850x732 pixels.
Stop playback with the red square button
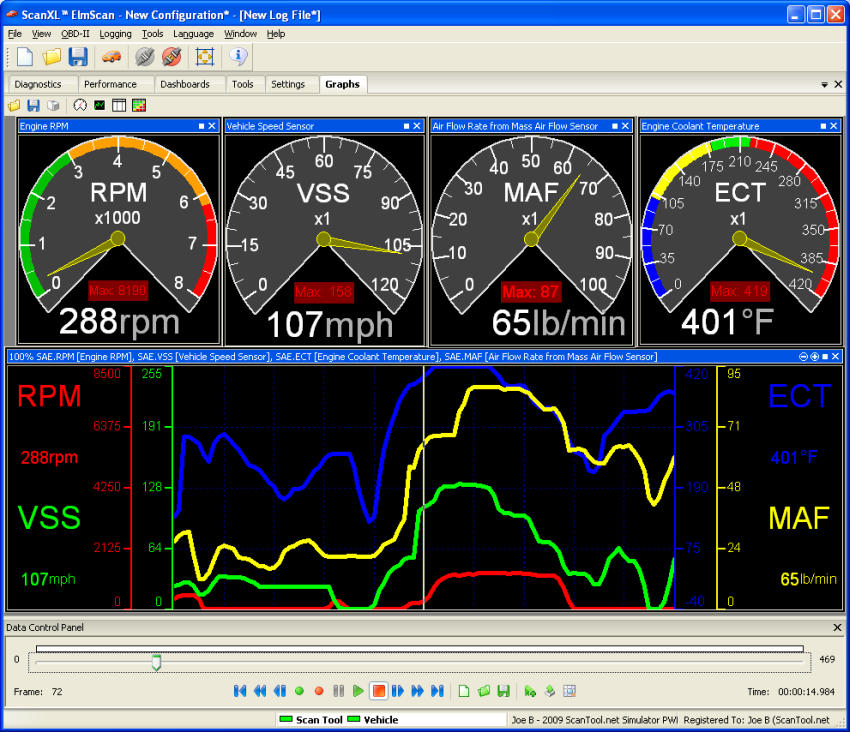[x=379, y=690]
